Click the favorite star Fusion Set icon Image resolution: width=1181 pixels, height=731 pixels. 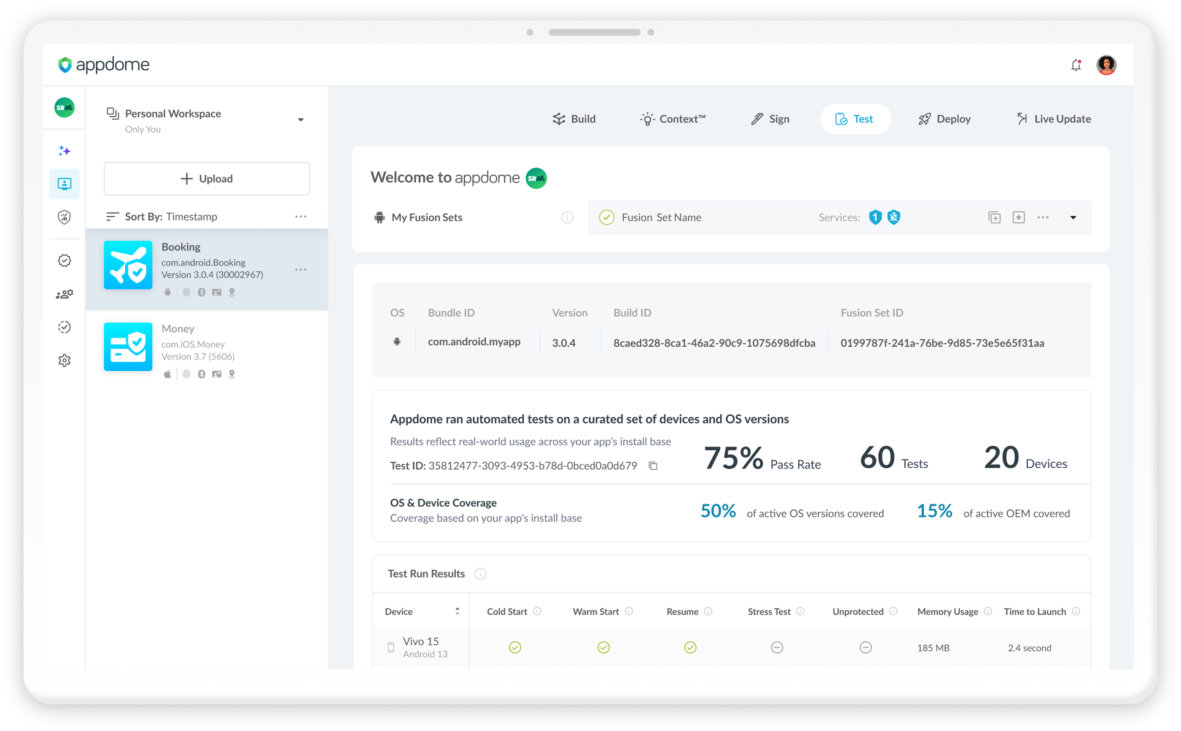click(x=1018, y=218)
